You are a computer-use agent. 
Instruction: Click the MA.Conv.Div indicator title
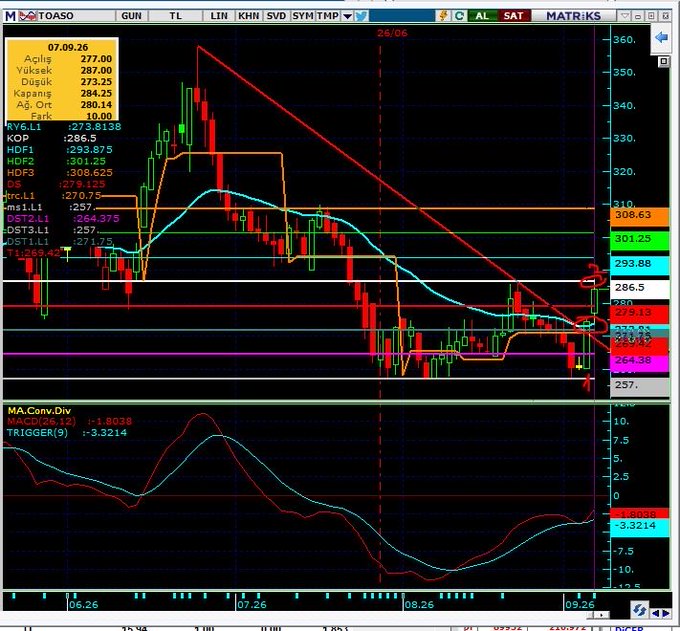pyautogui.click(x=39, y=411)
